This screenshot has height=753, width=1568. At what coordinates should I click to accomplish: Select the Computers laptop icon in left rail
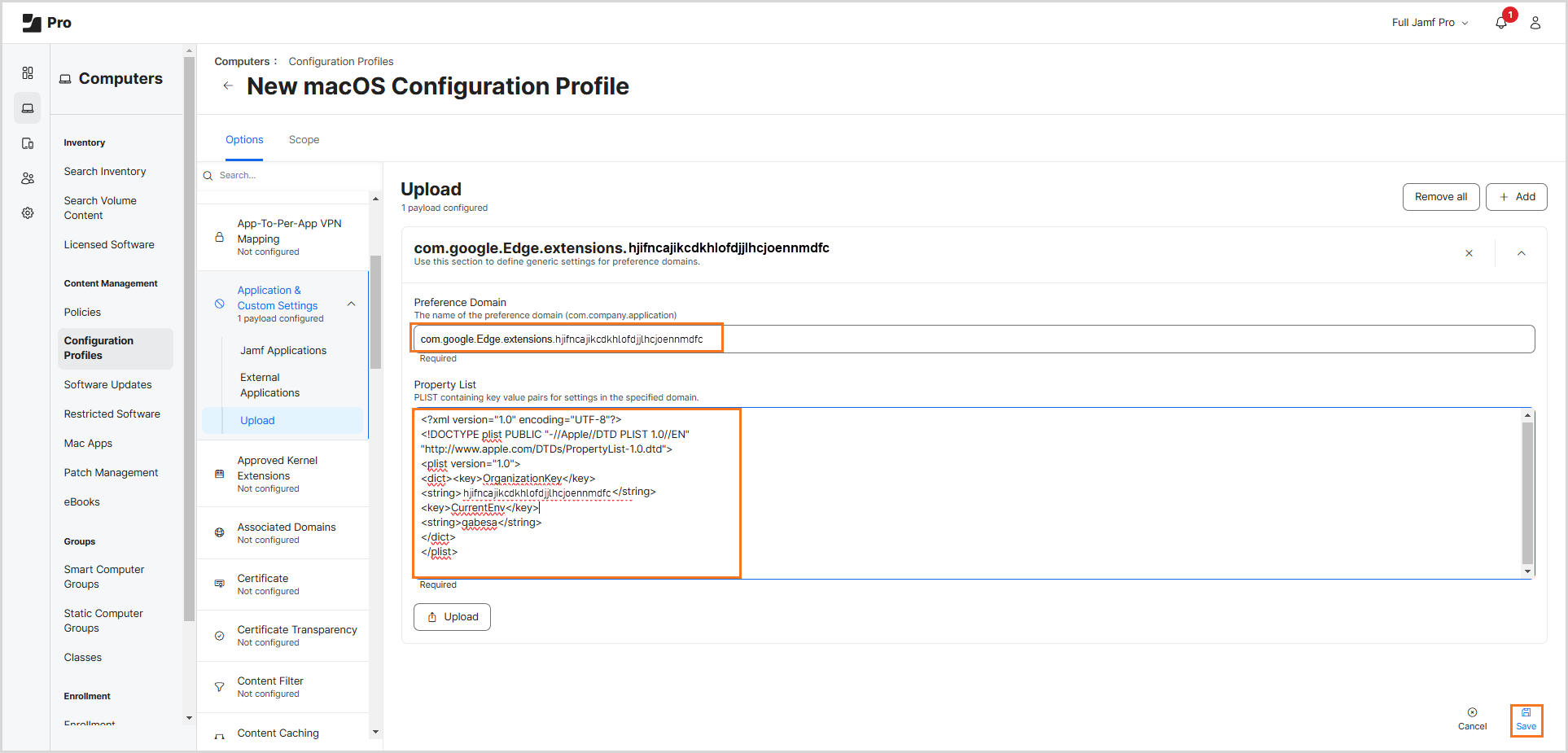[x=28, y=108]
